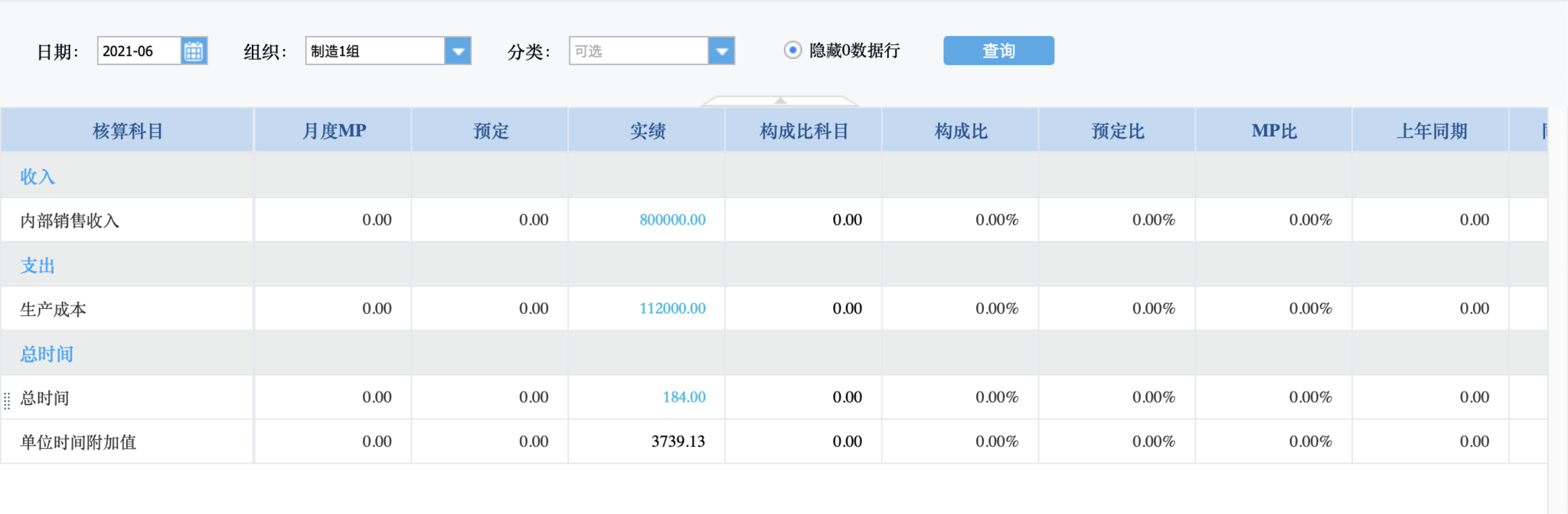Click the 核算科目 column header
This screenshot has width=1568, height=514.
tap(127, 131)
